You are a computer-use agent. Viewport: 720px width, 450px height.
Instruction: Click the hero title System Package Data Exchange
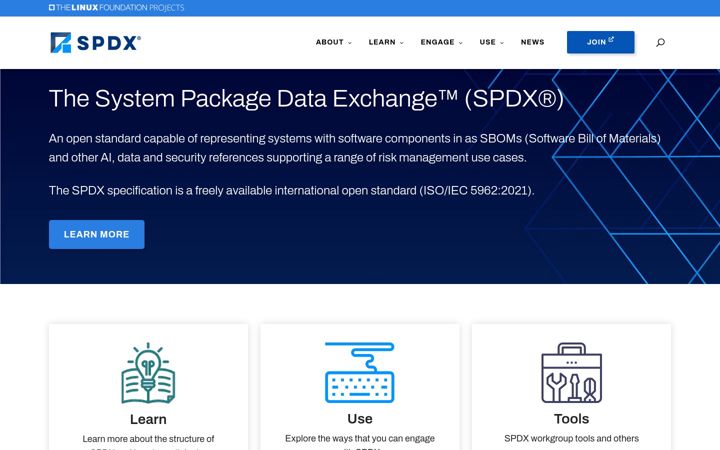pyautogui.click(x=306, y=99)
